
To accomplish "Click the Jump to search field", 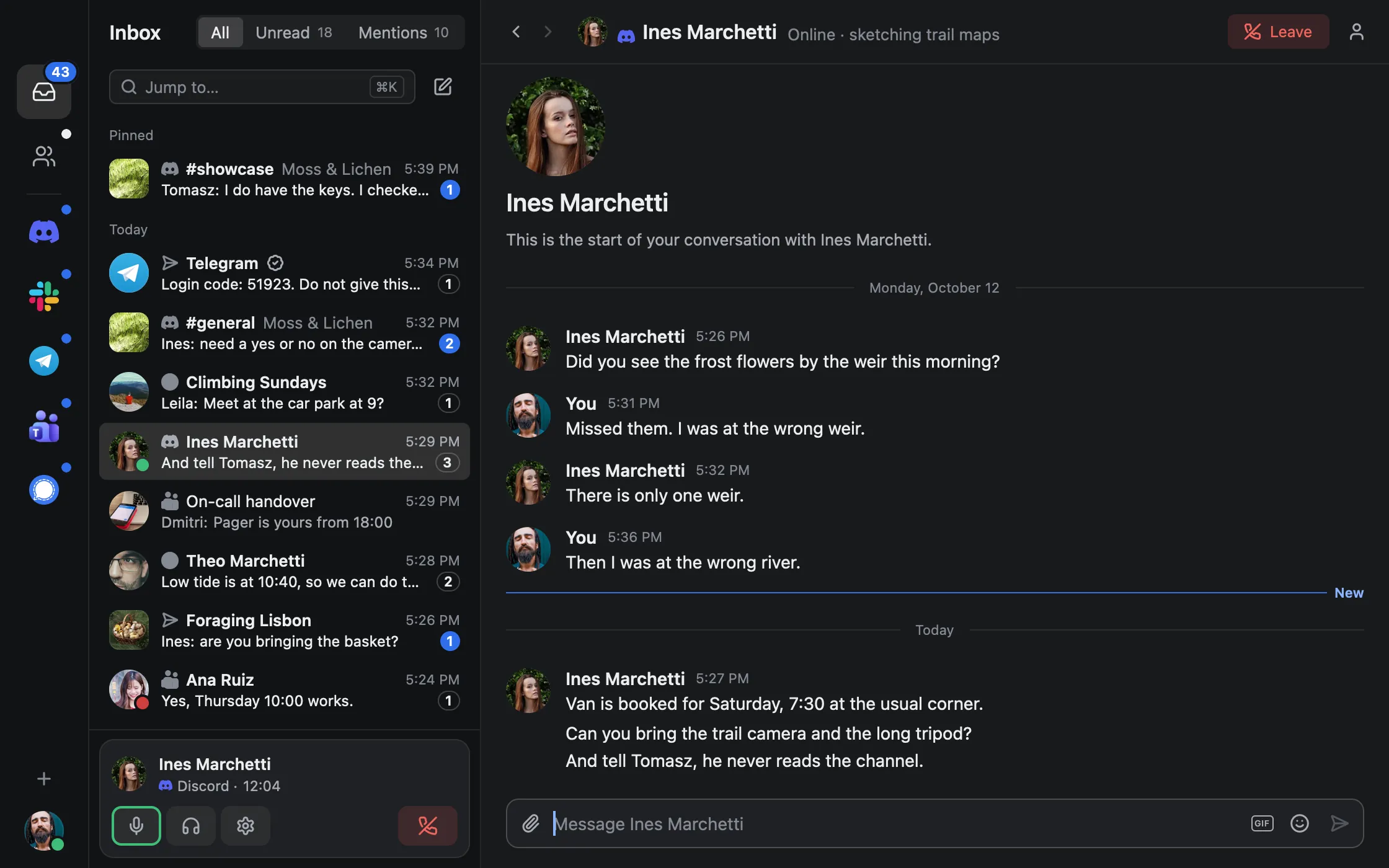I will [x=262, y=87].
